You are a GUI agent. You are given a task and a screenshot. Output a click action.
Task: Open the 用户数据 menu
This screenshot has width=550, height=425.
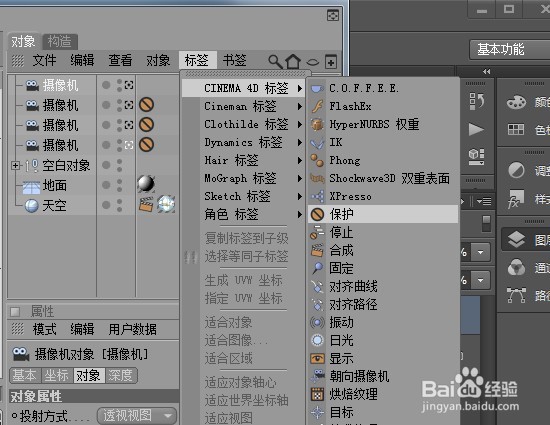(133, 329)
